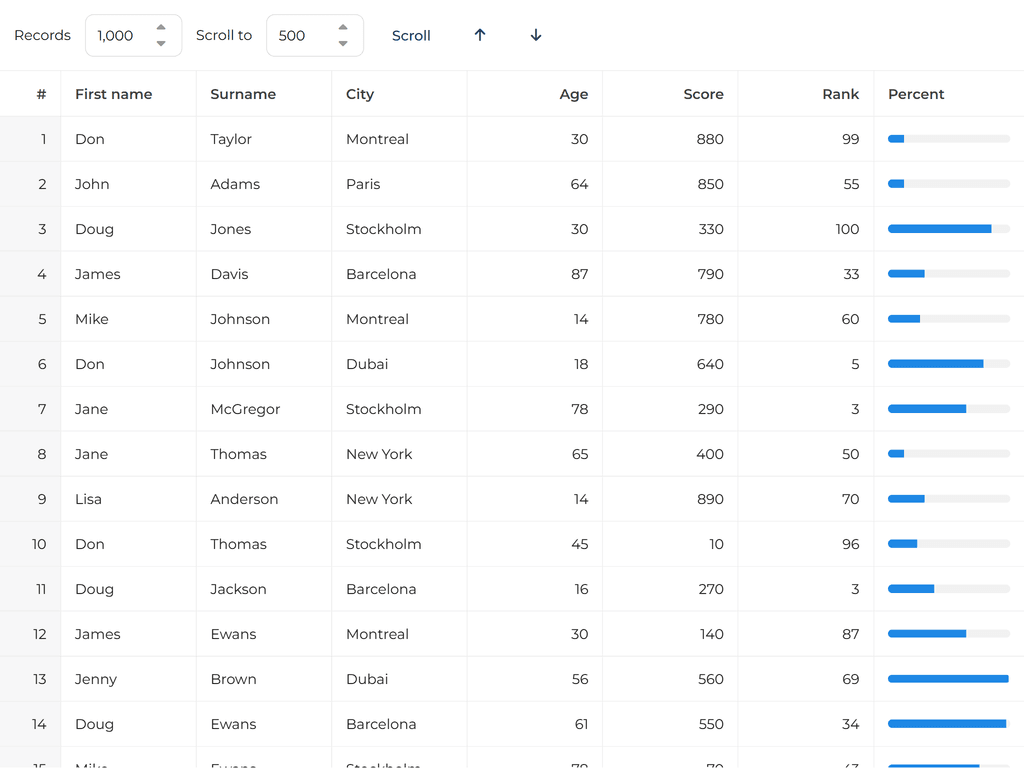Sort by the Score column header
Viewport: 1024px width, 768px height.
point(703,94)
